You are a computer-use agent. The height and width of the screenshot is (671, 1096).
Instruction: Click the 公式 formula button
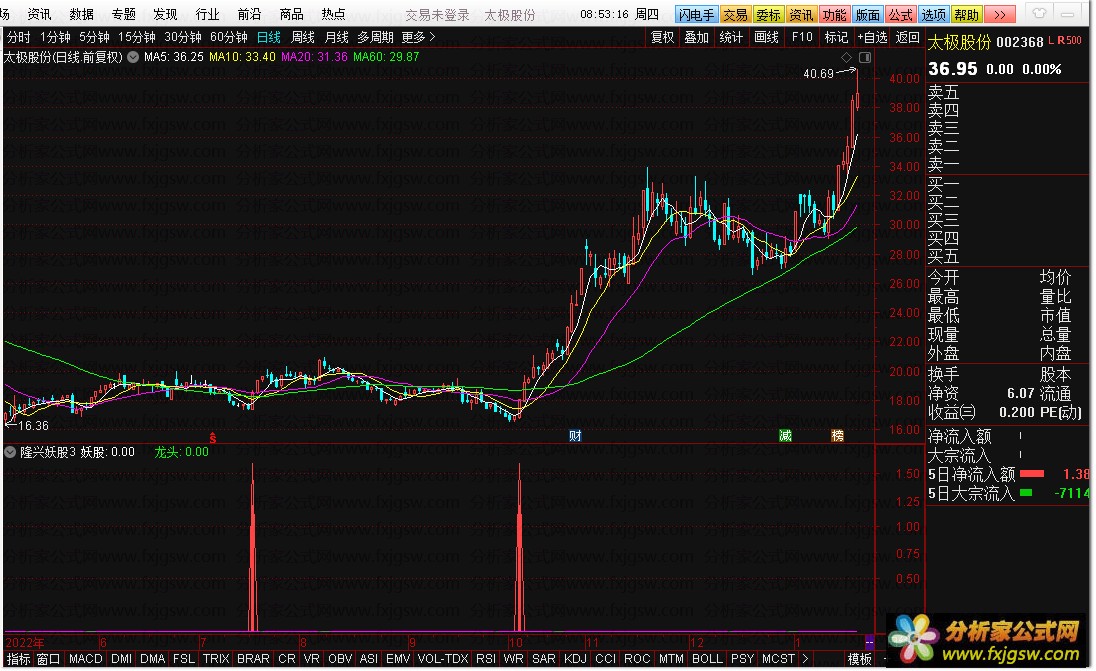[900, 15]
